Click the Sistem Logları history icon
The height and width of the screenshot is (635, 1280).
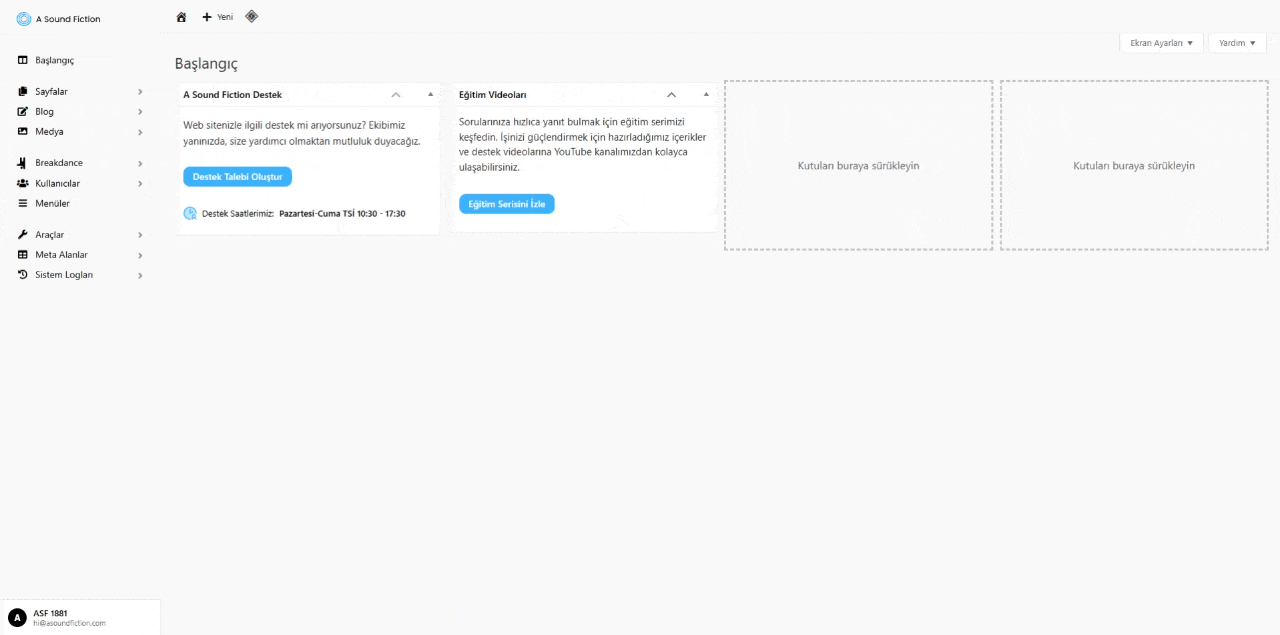(x=22, y=274)
